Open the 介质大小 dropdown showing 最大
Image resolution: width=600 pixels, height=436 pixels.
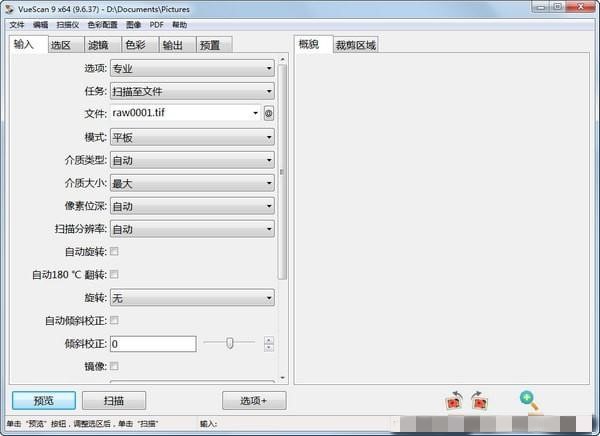pos(192,183)
